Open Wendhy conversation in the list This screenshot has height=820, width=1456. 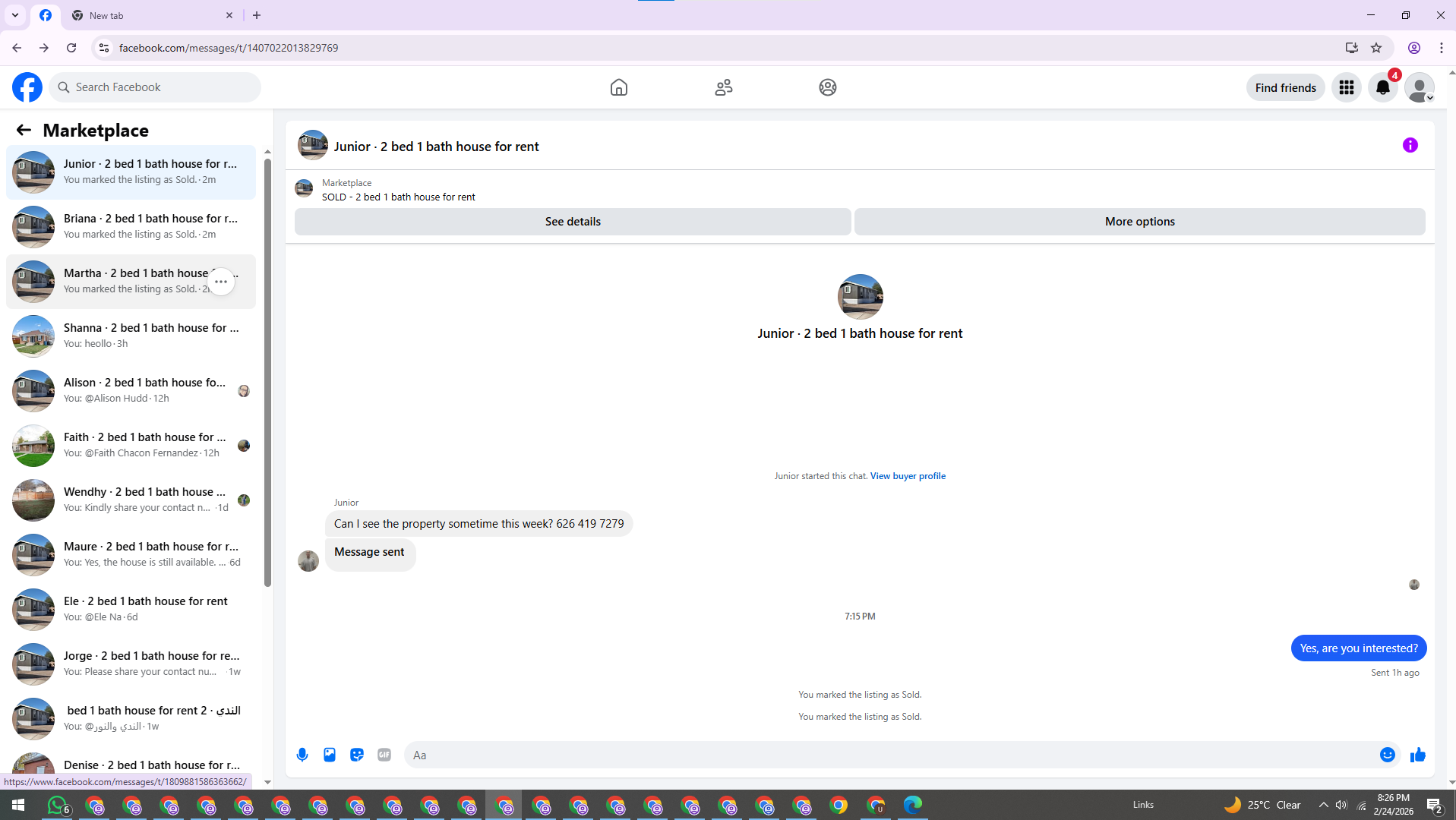tap(131, 500)
